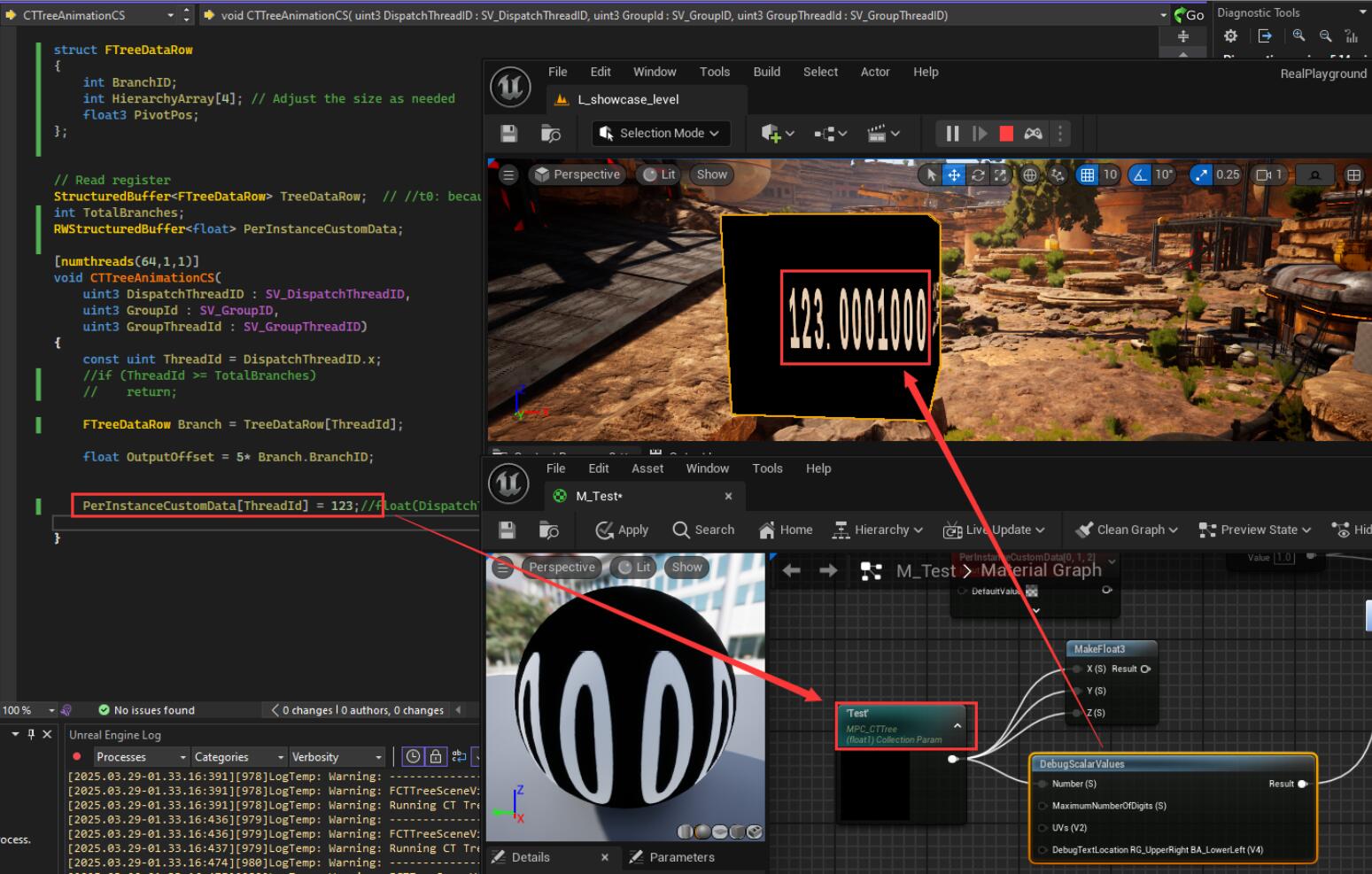Open Show flags in level viewport
Viewport: 1372px width, 874px height.
tap(711, 174)
